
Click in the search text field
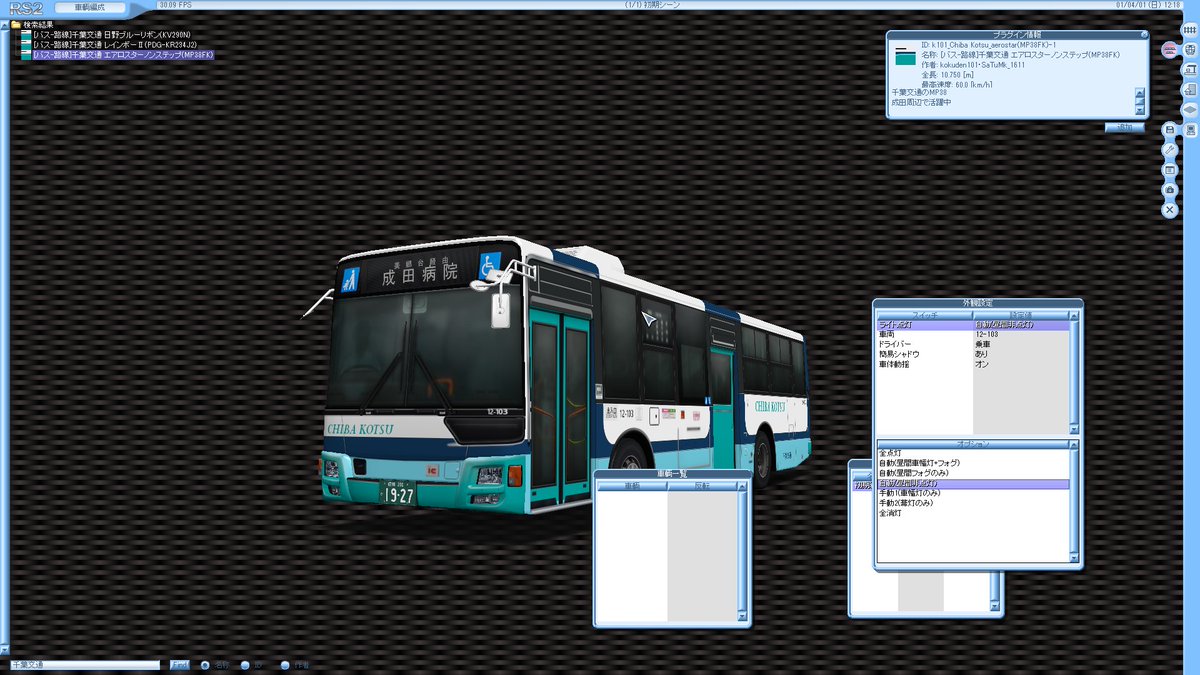(x=85, y=665)
